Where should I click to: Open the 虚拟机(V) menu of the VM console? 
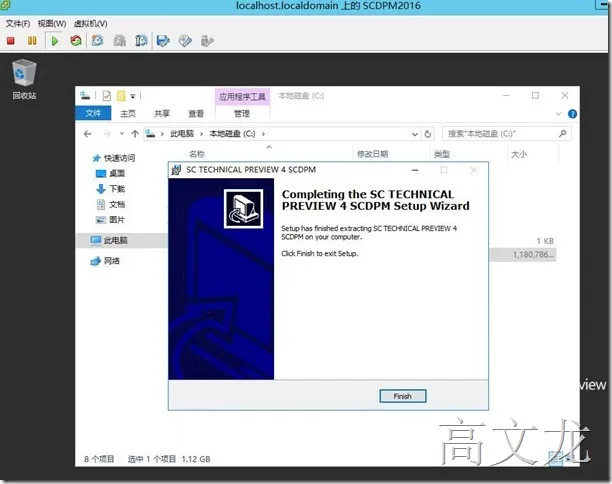(x=91, y=24)
